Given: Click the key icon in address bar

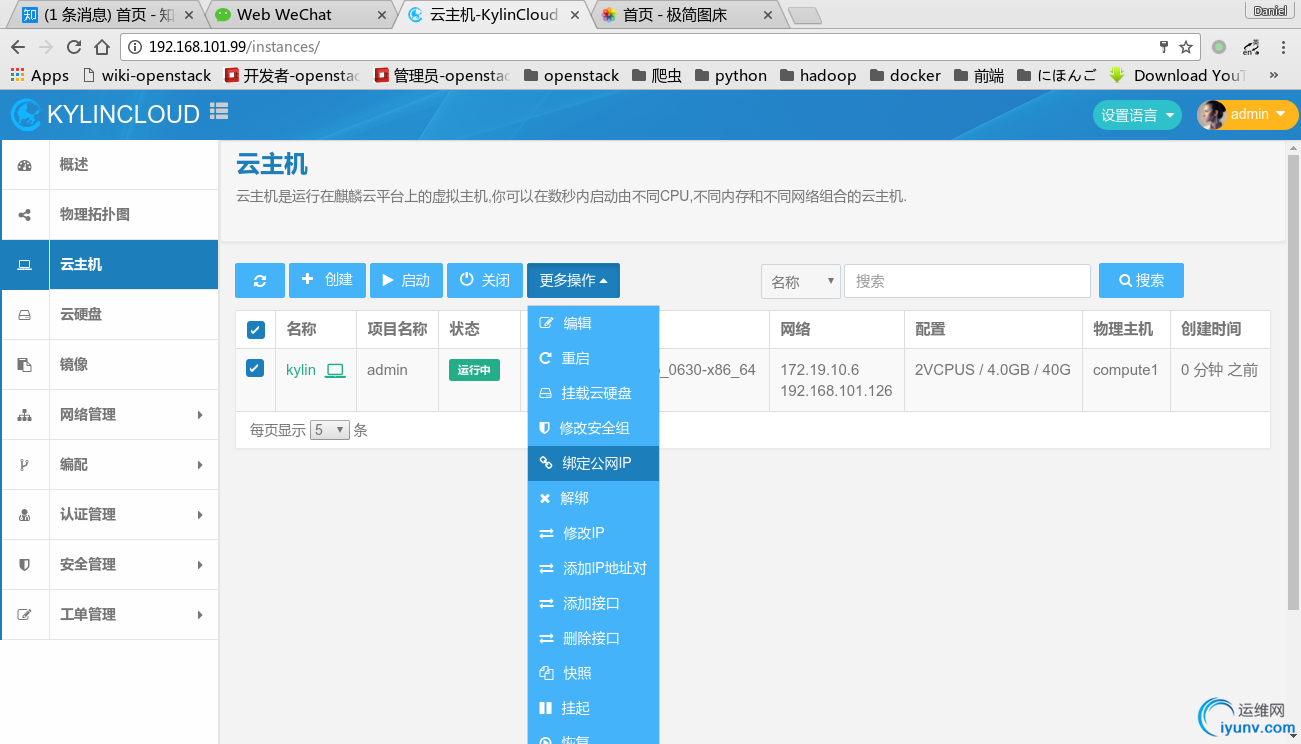Looking at the screenshot, I should [1164, 47].
